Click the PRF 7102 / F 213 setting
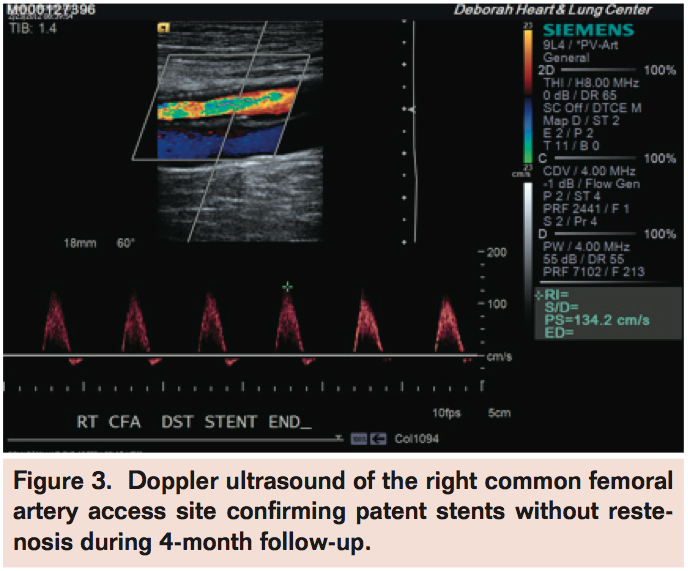 [594, 272]
